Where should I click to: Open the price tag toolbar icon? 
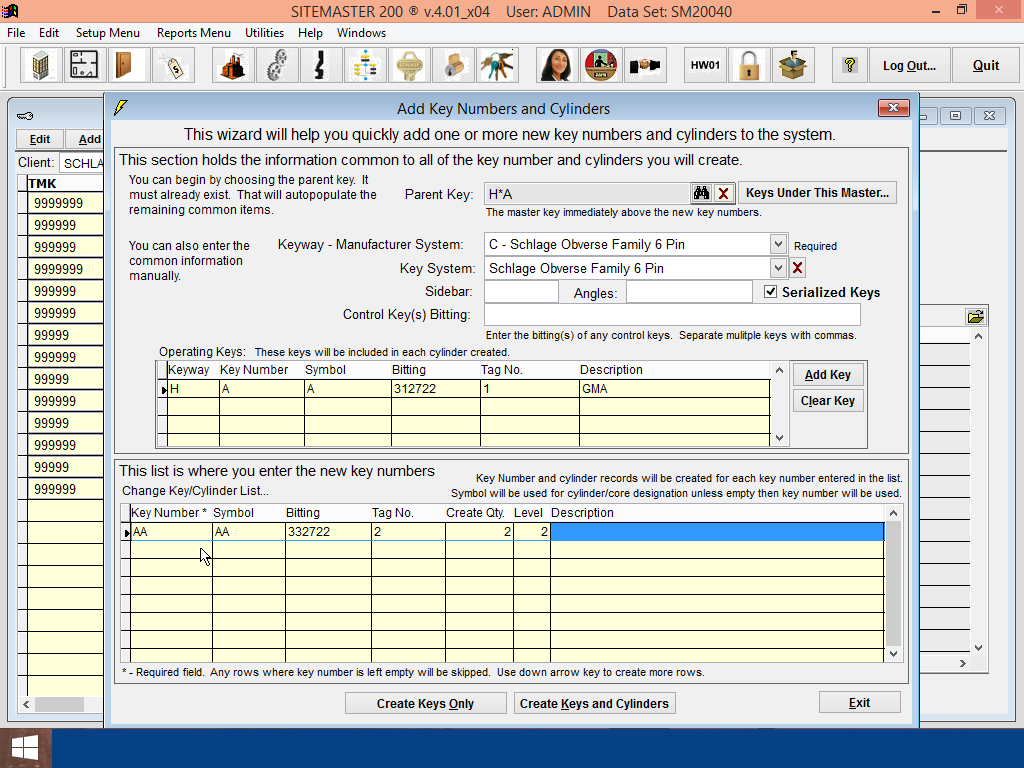click(x=173, y=65)
